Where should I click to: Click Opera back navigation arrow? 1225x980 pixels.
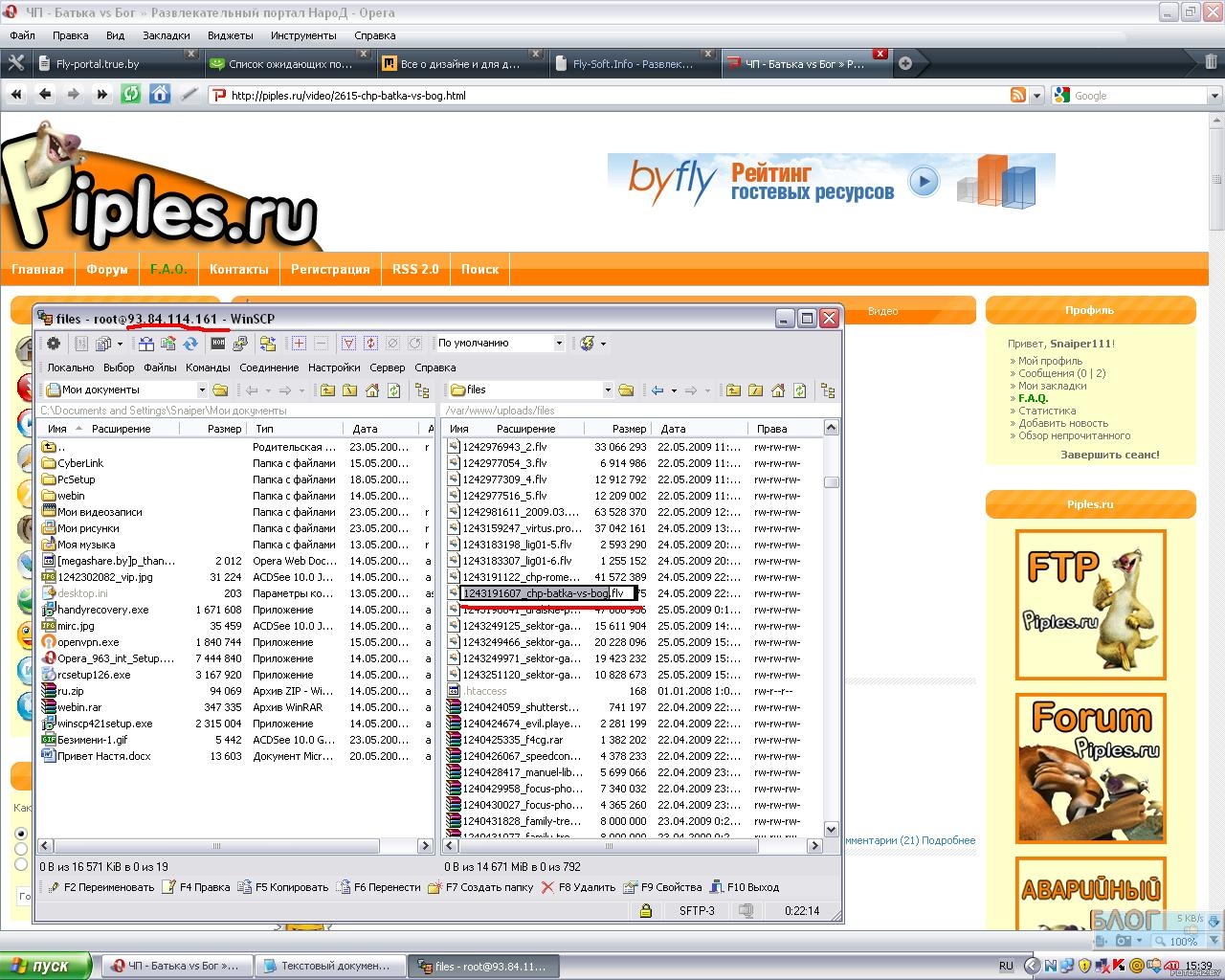point(45,95)
